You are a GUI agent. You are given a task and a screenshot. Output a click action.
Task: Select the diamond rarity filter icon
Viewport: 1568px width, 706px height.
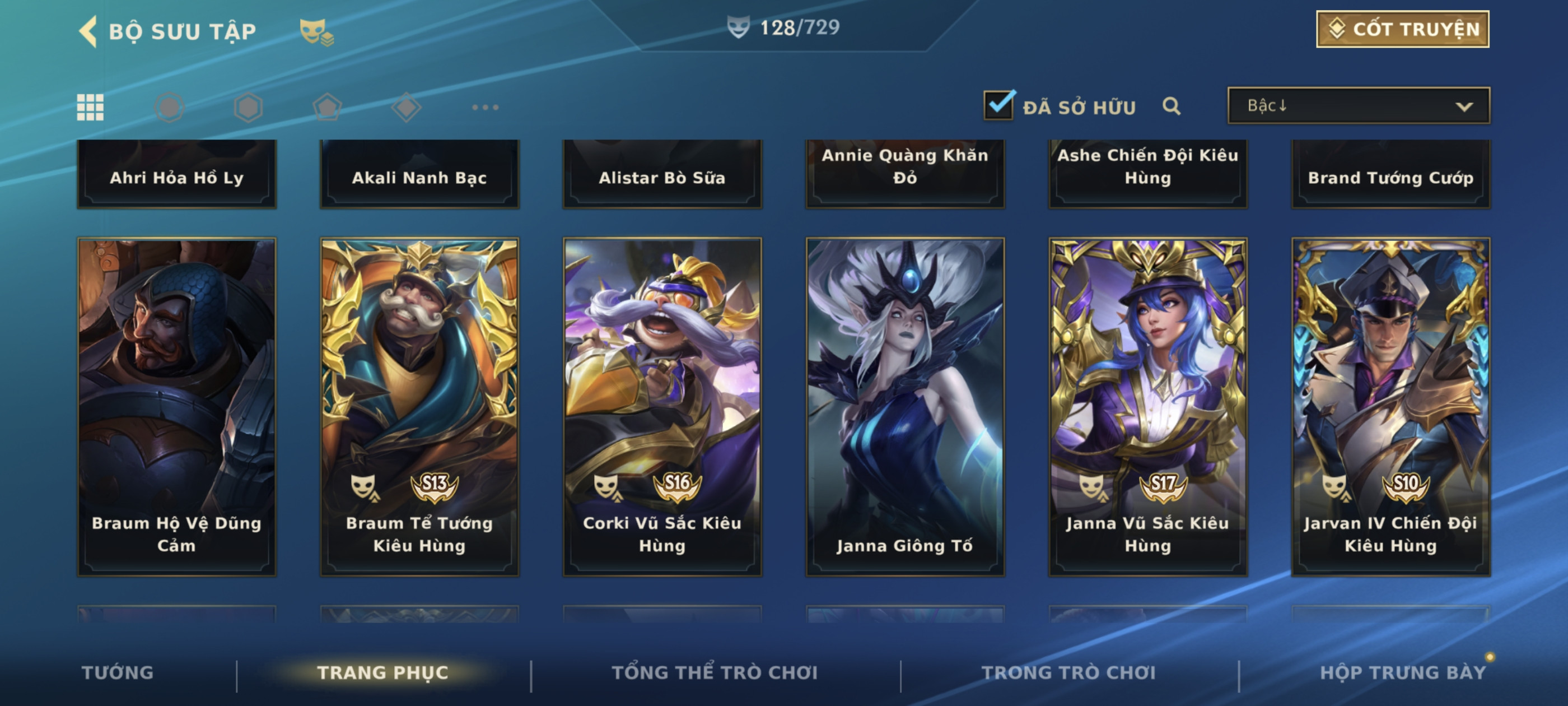point(406,107)
